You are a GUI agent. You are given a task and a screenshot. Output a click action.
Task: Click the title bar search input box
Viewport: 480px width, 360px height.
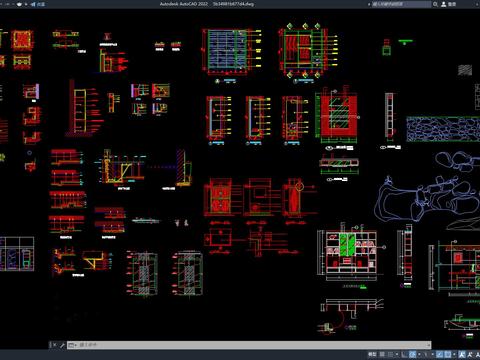pos(401,4)
